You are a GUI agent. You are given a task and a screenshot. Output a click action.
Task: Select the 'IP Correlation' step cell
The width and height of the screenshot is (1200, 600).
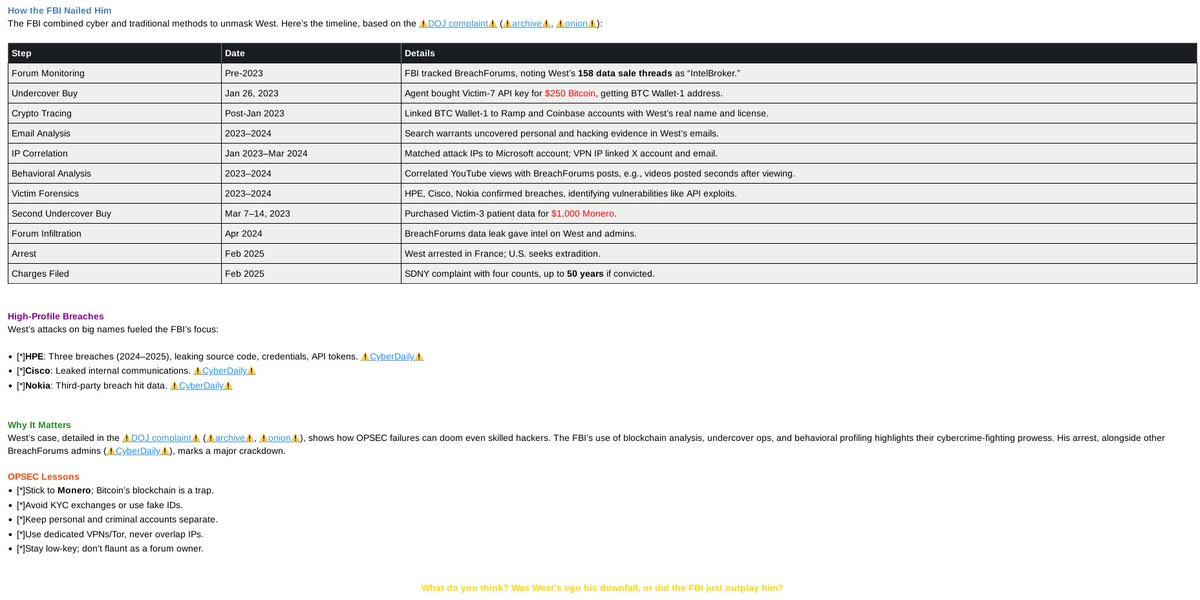114,153
